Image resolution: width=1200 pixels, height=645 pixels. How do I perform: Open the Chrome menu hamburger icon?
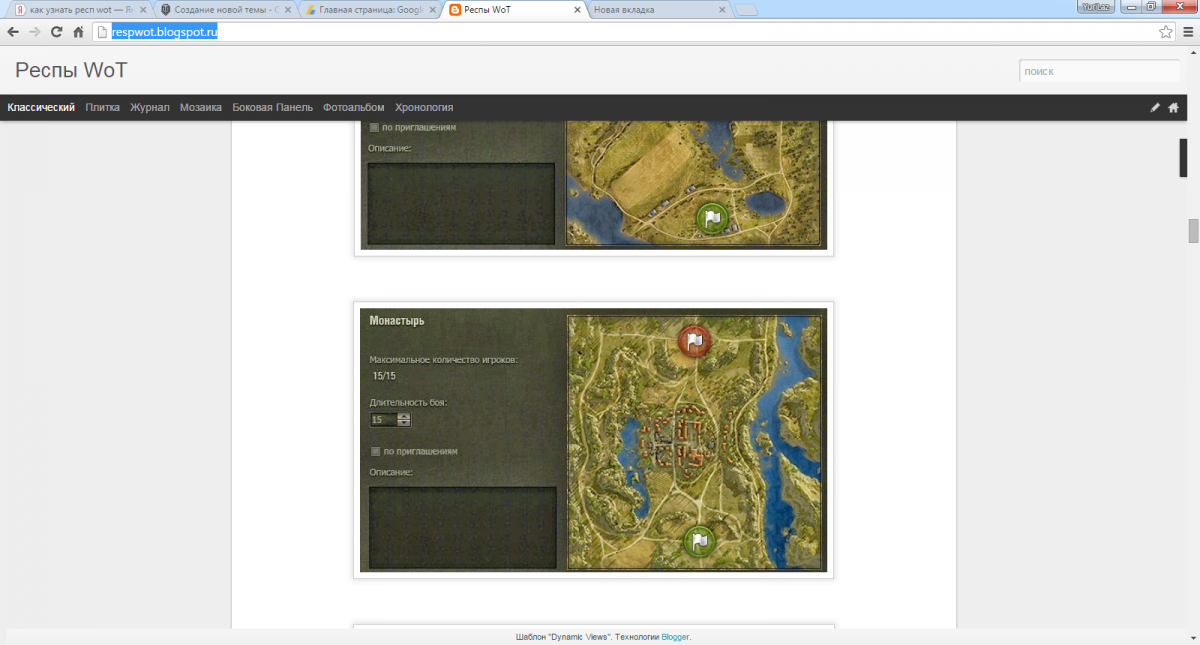click(x=1188, y=31)
